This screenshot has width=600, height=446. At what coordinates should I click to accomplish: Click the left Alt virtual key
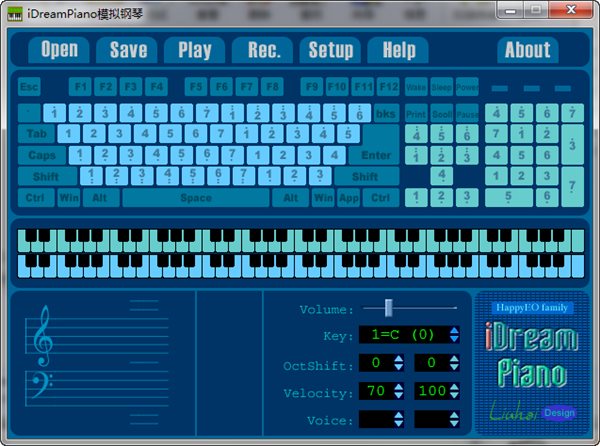click(99, 198)
